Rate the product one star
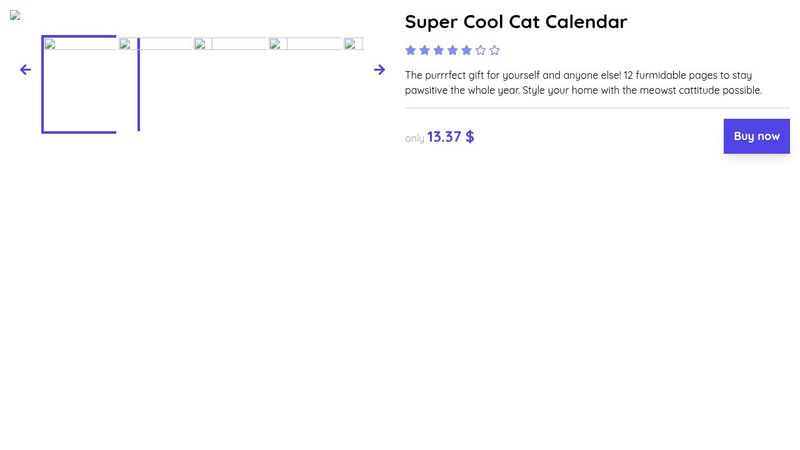The height and width of the screenshot is (450, 800). point(410,50)
